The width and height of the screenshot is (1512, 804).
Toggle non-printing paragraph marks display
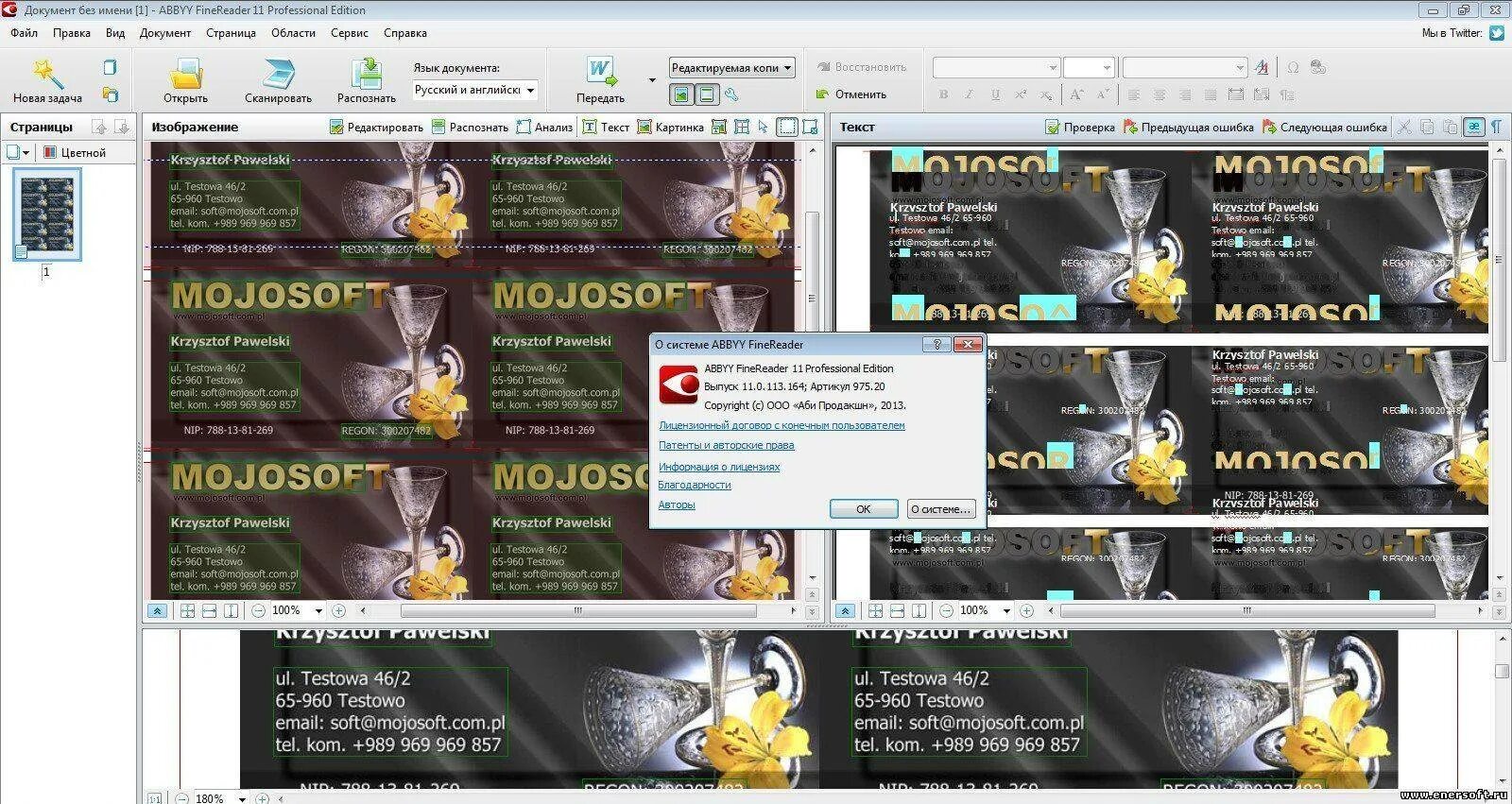click(x=1496, y=127)
